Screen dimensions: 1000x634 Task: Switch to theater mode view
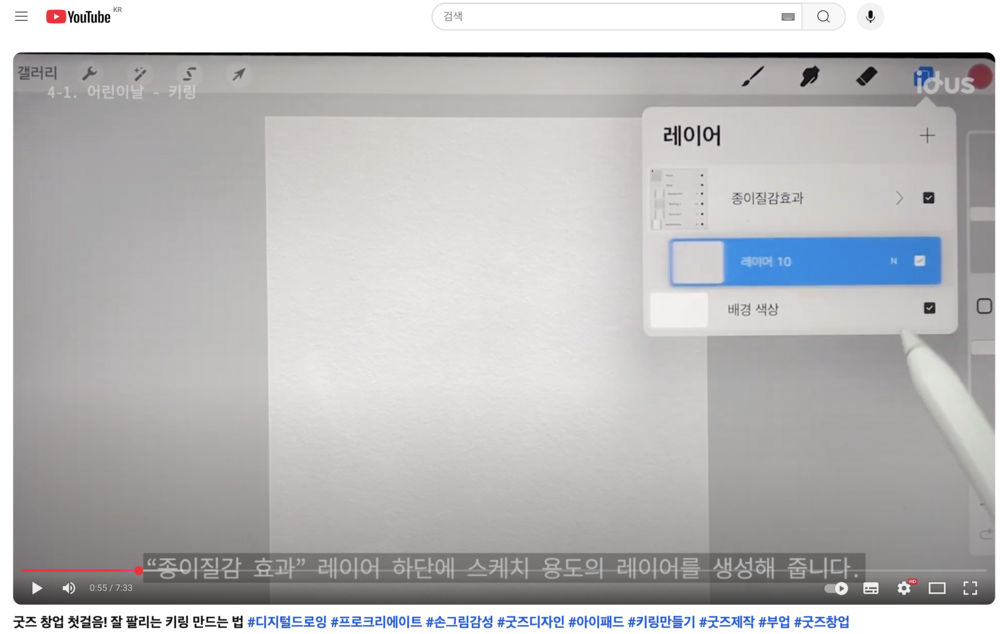(937, 588)
